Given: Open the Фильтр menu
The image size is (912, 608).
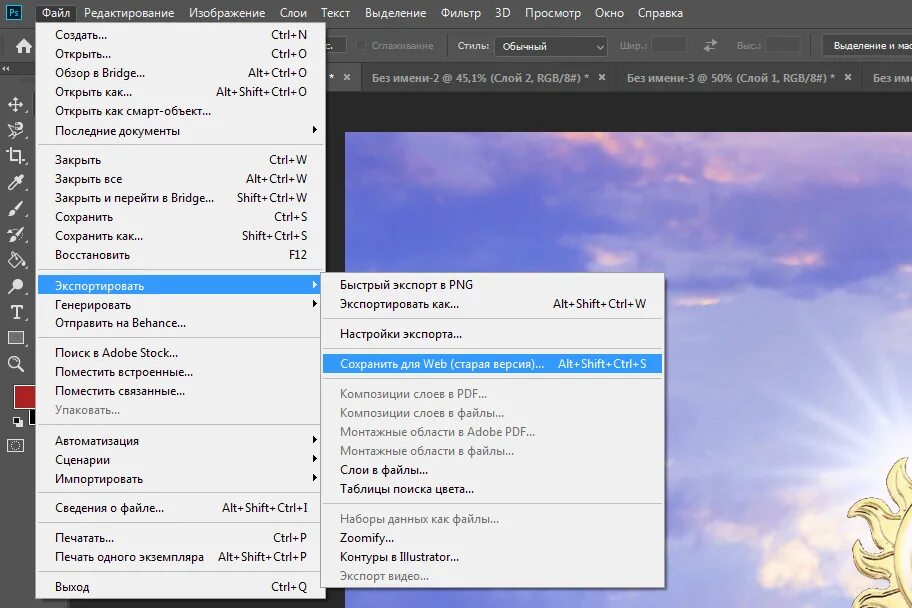Looking at the screenshot, I should (461, 13).
